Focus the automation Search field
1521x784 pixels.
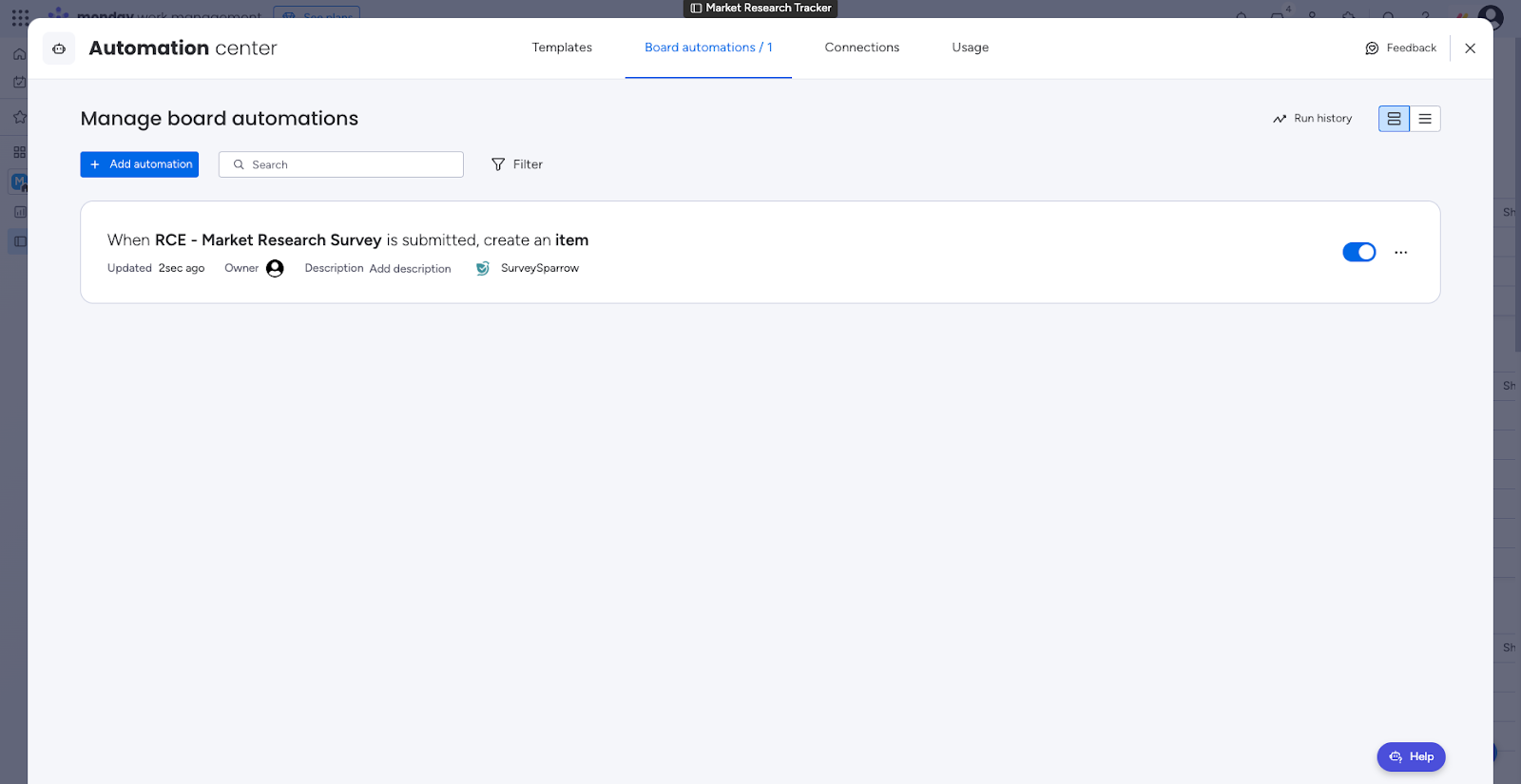(352, 164)
